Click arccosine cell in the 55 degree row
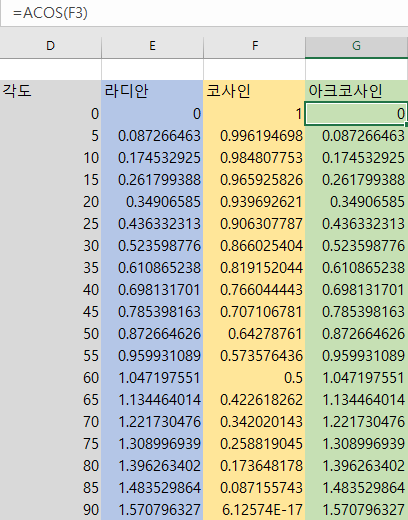 356,356
